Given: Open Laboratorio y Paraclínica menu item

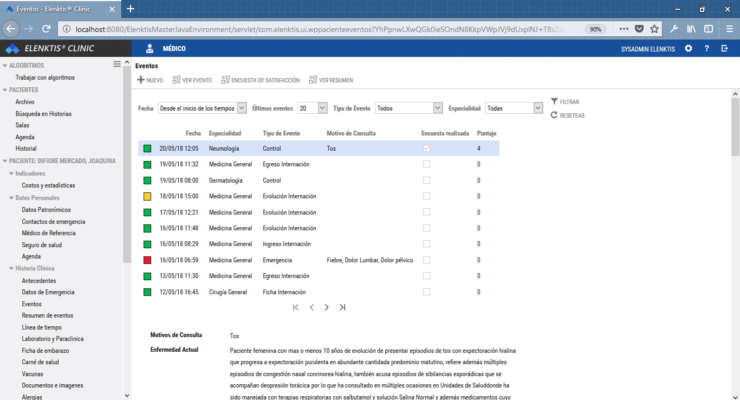Looking at the screenshot, I should (52, 339).
